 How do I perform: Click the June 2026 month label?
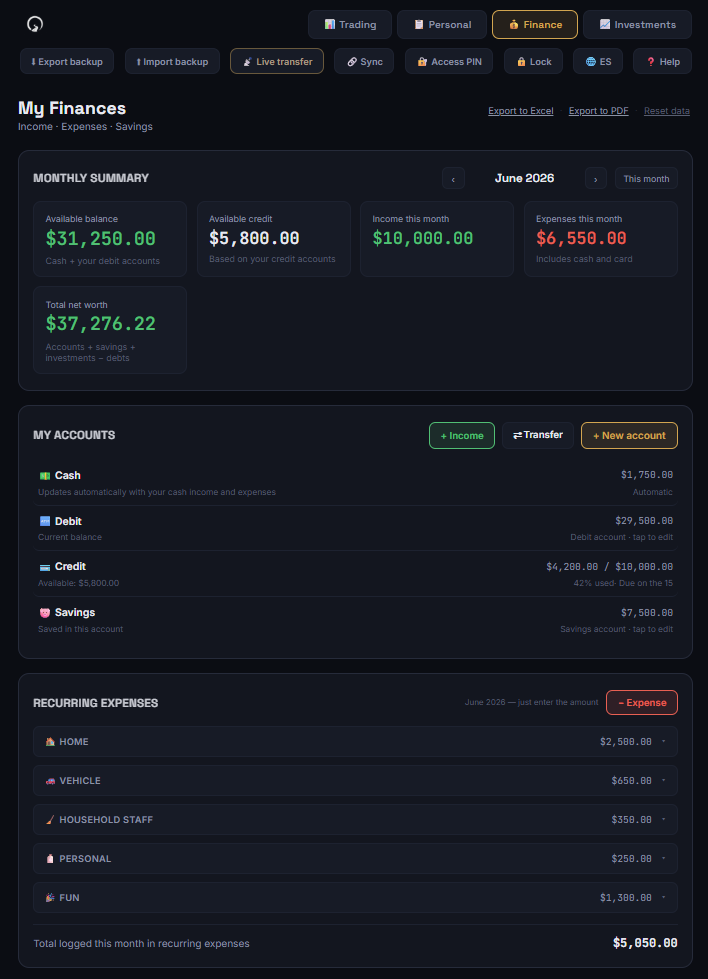pyautogui.click(x=524, y=179)
